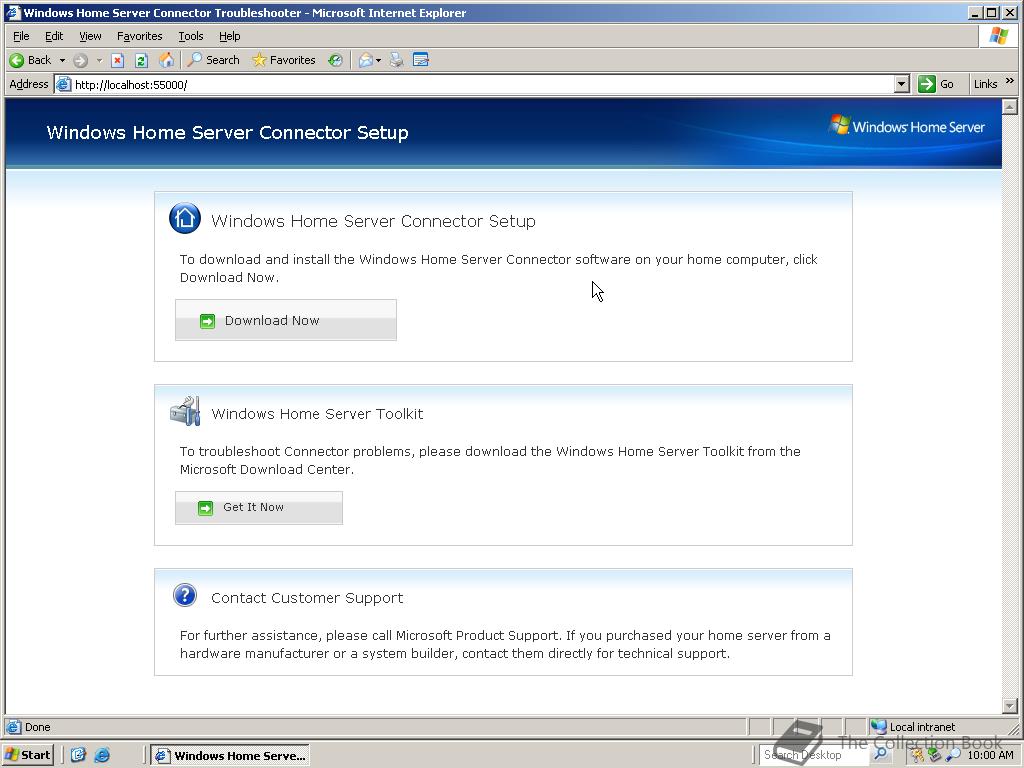This screenshot has height=768, width=1024.
Task: Open the Back history dropdown arrow
Action: pos(62,60)
